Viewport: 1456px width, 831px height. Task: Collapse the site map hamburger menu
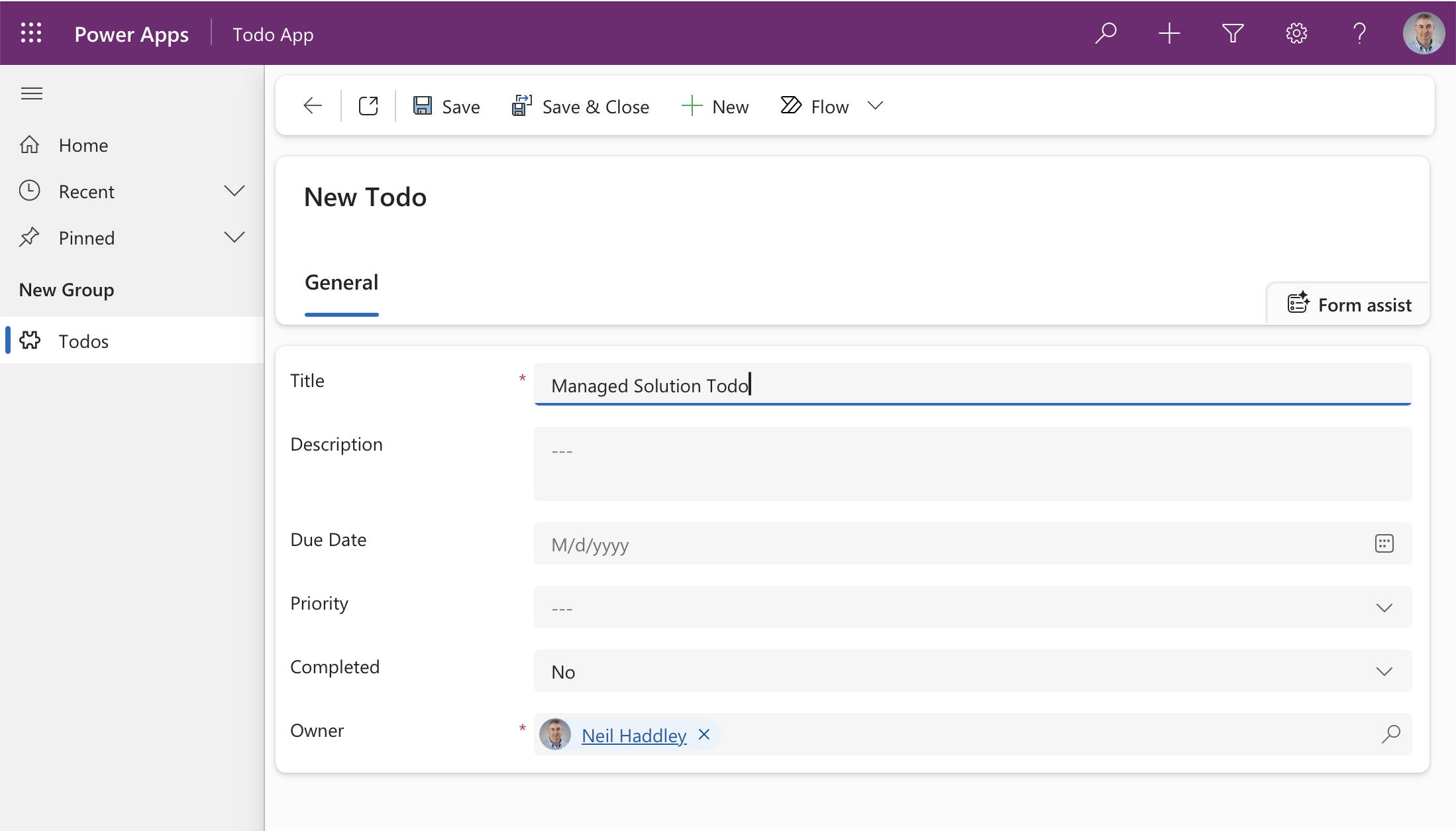[32, 93]
